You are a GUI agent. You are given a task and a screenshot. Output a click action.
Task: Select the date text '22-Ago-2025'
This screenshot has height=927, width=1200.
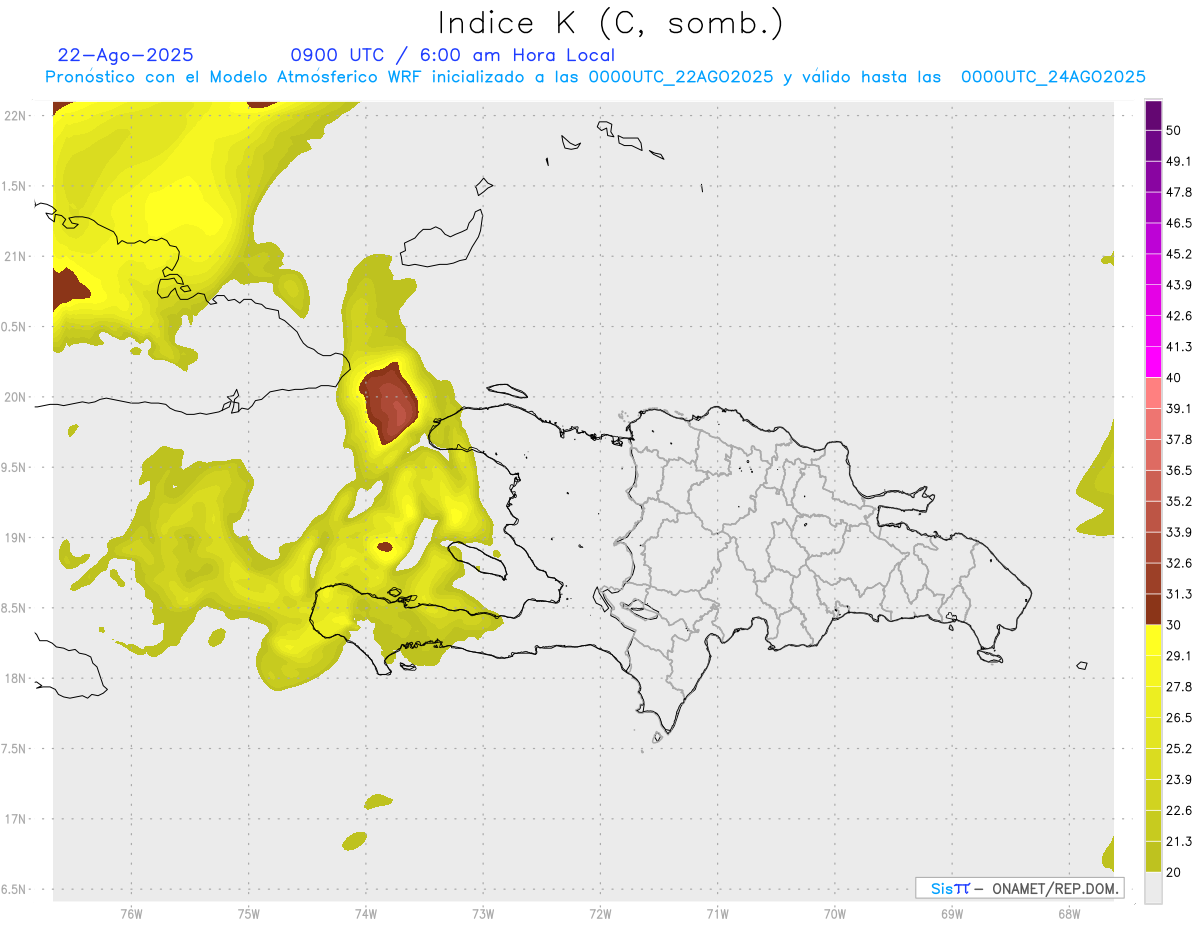125,55
